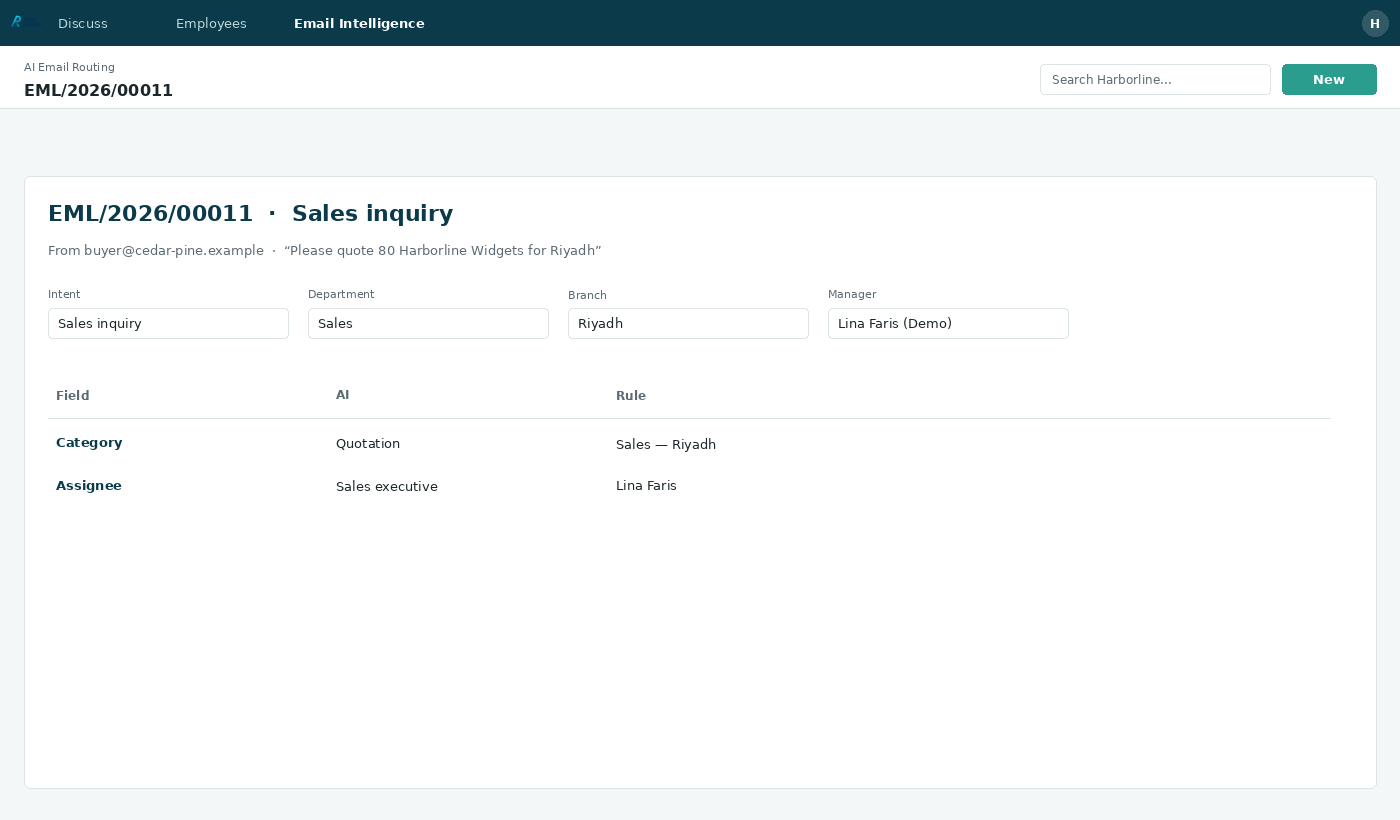Click the Rule column header
Screen dimensions: 1400x820
(x=631, y=395)
